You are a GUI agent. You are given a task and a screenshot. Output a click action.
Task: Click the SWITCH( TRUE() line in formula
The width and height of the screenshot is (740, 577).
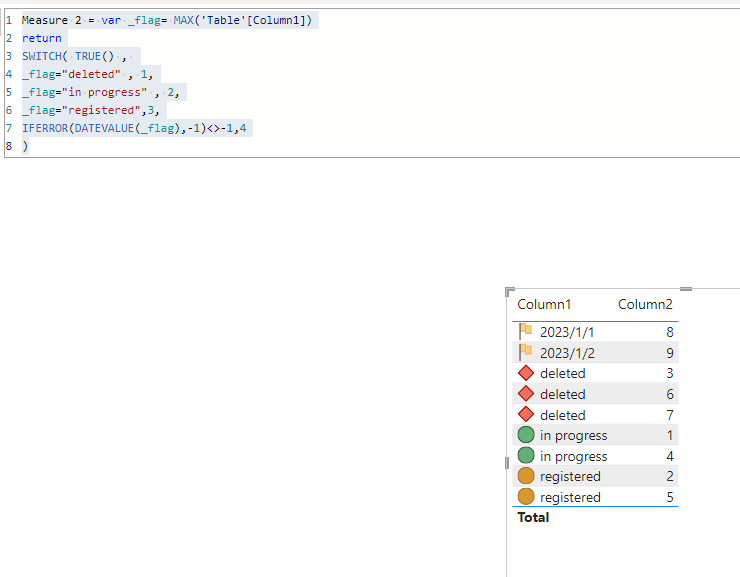[x=74, y=56]
